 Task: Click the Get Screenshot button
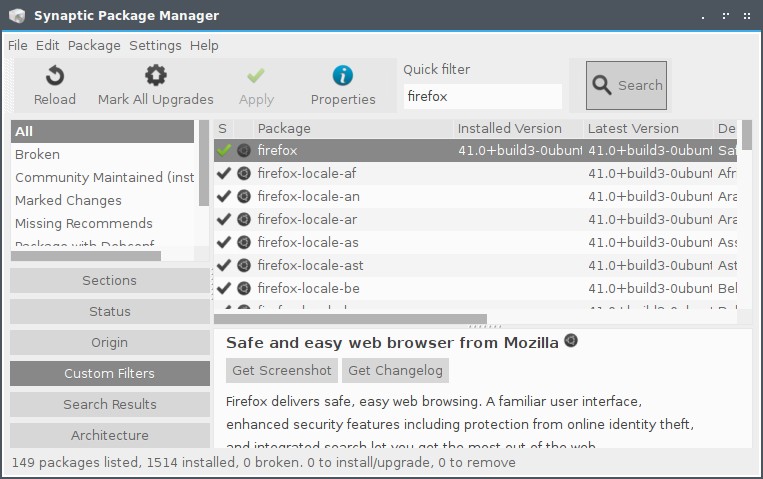click(282, 370)
